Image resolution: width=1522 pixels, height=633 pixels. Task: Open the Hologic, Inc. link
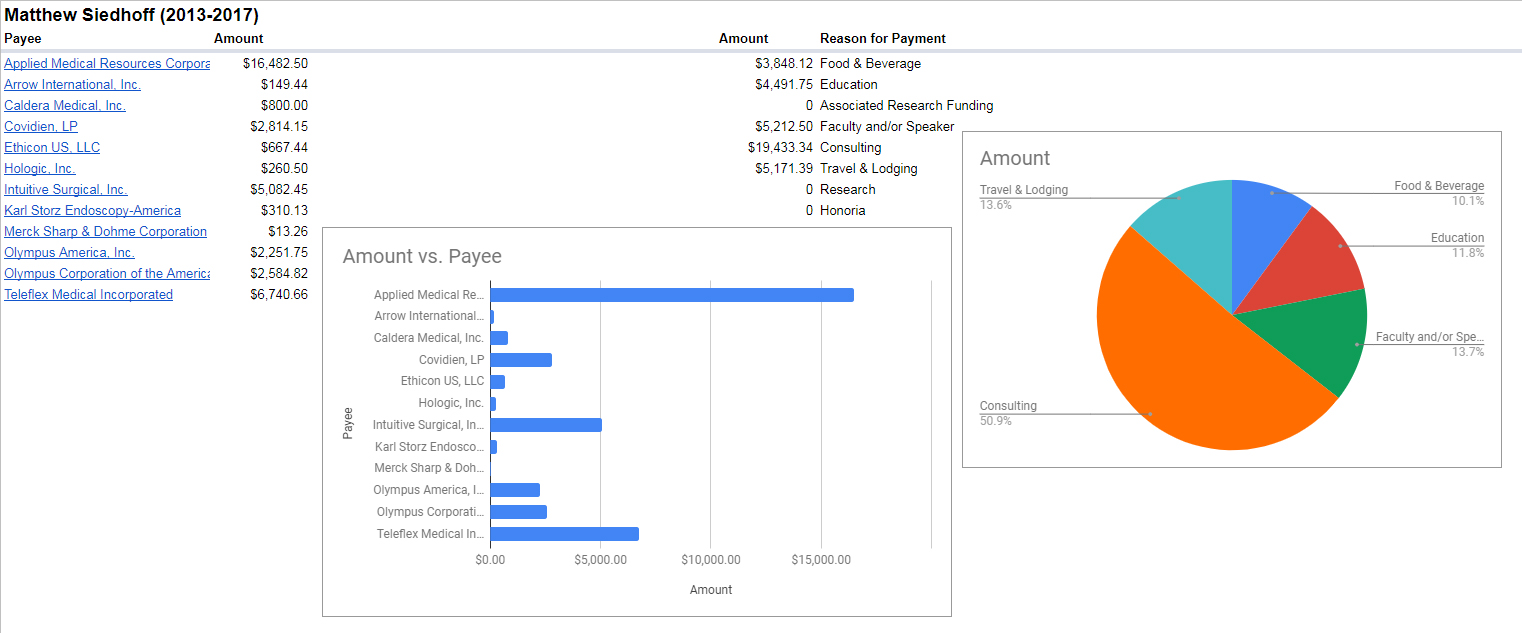pos(40,169)
